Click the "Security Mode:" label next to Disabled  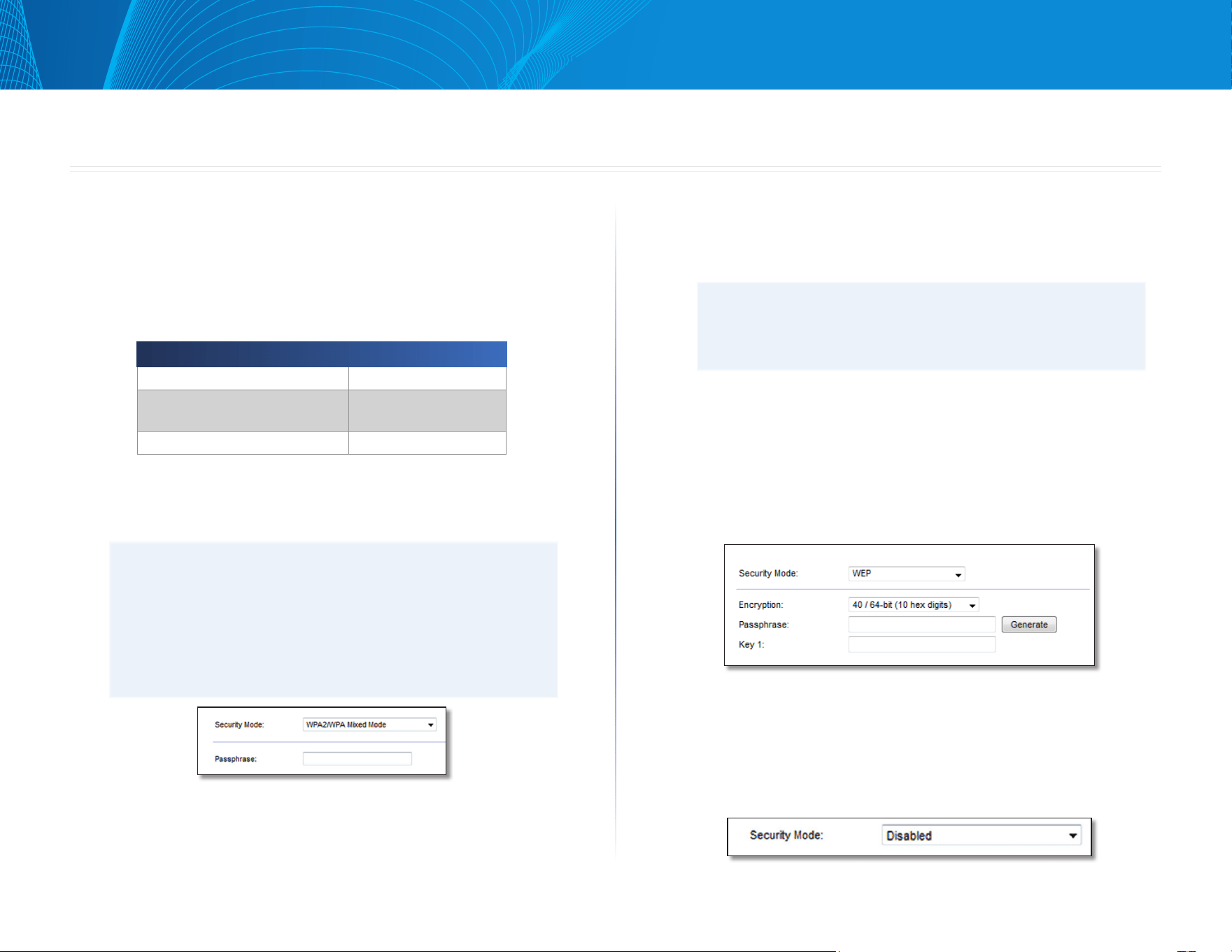click(x=786, y=835)
